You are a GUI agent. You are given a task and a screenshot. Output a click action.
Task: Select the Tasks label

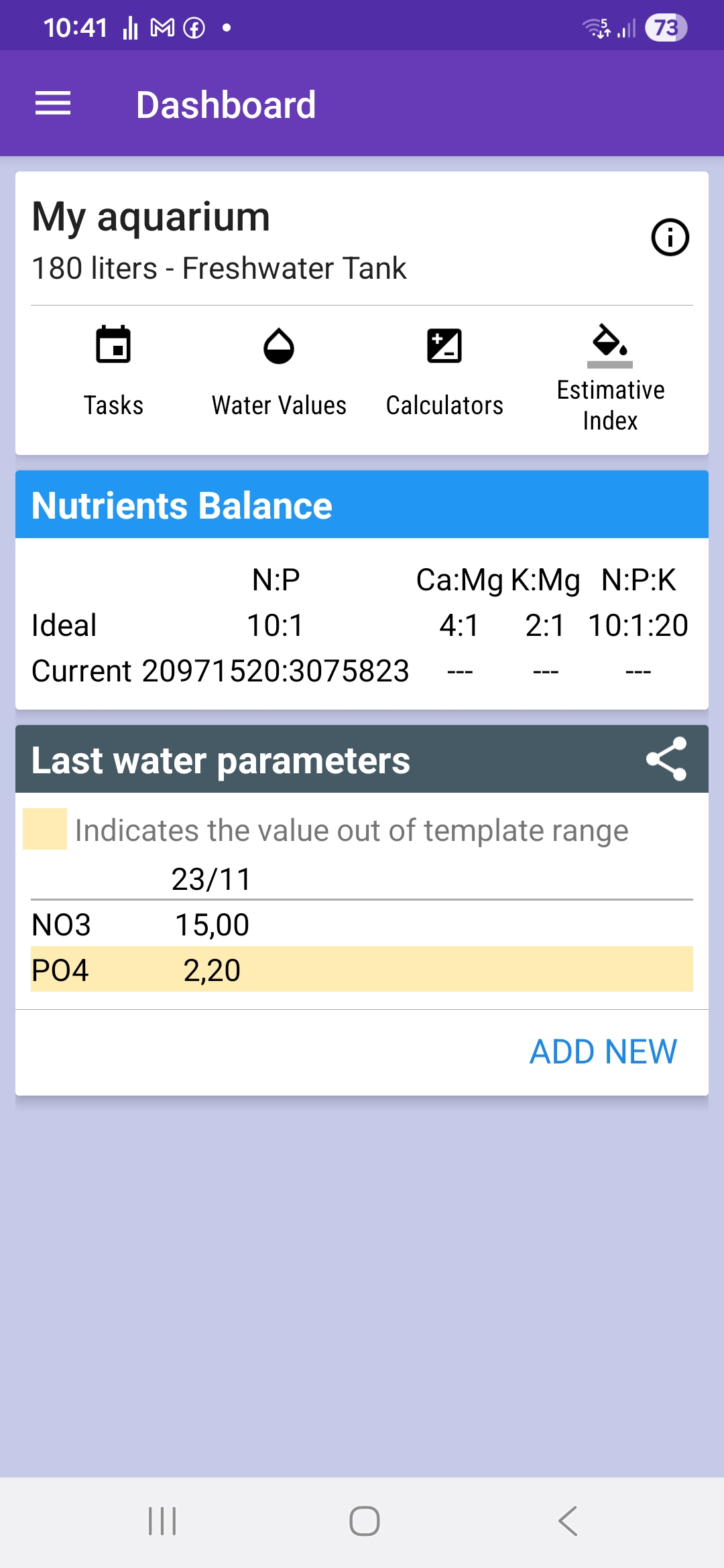pyautogui.click(x=113, y=405)
